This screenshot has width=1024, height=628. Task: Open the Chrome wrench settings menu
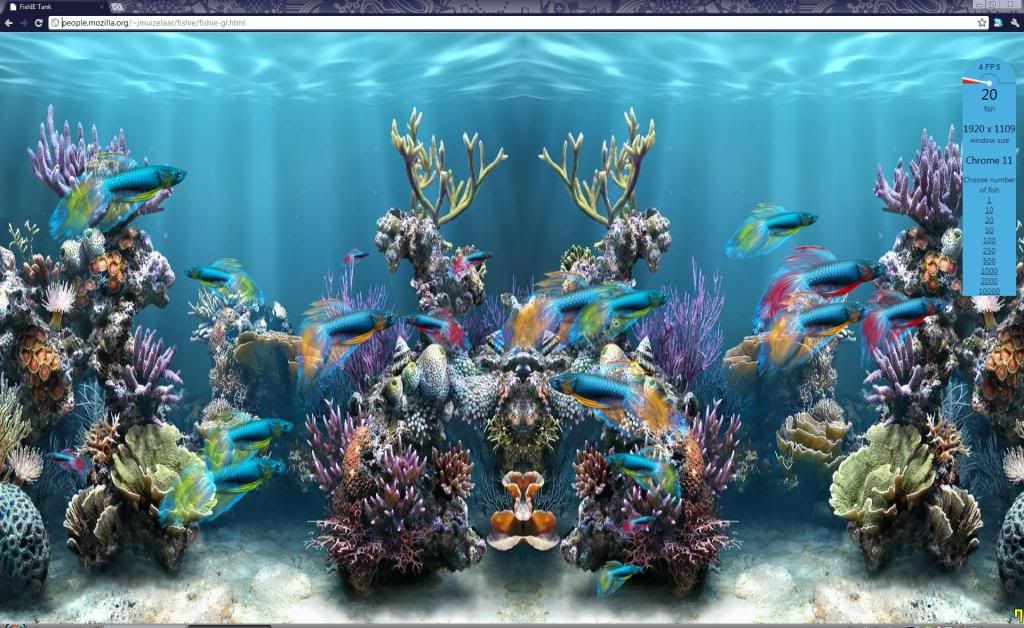1014,22
